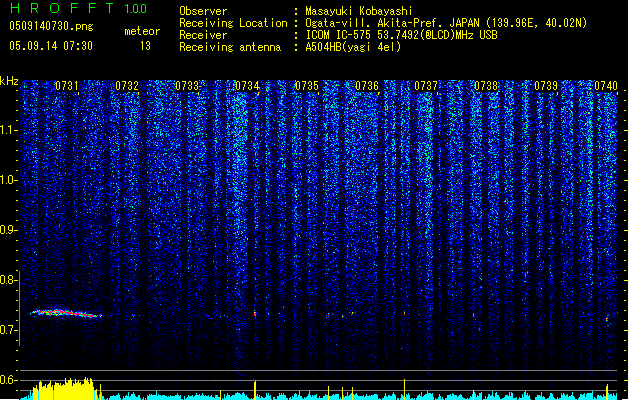Image resolution: width=629 pixels, height=400 pixels.
Task: Click the kHz axis unit label
Action: [x=9, y=81]
